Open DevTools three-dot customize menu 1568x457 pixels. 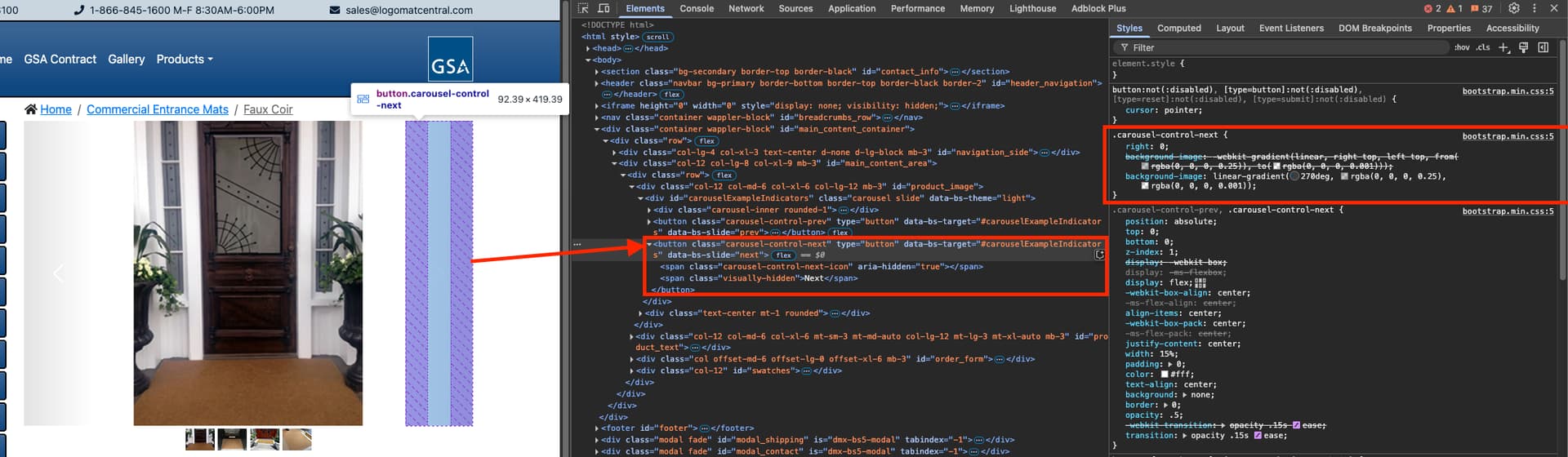pyautogui.click(x=1535, y=8)
